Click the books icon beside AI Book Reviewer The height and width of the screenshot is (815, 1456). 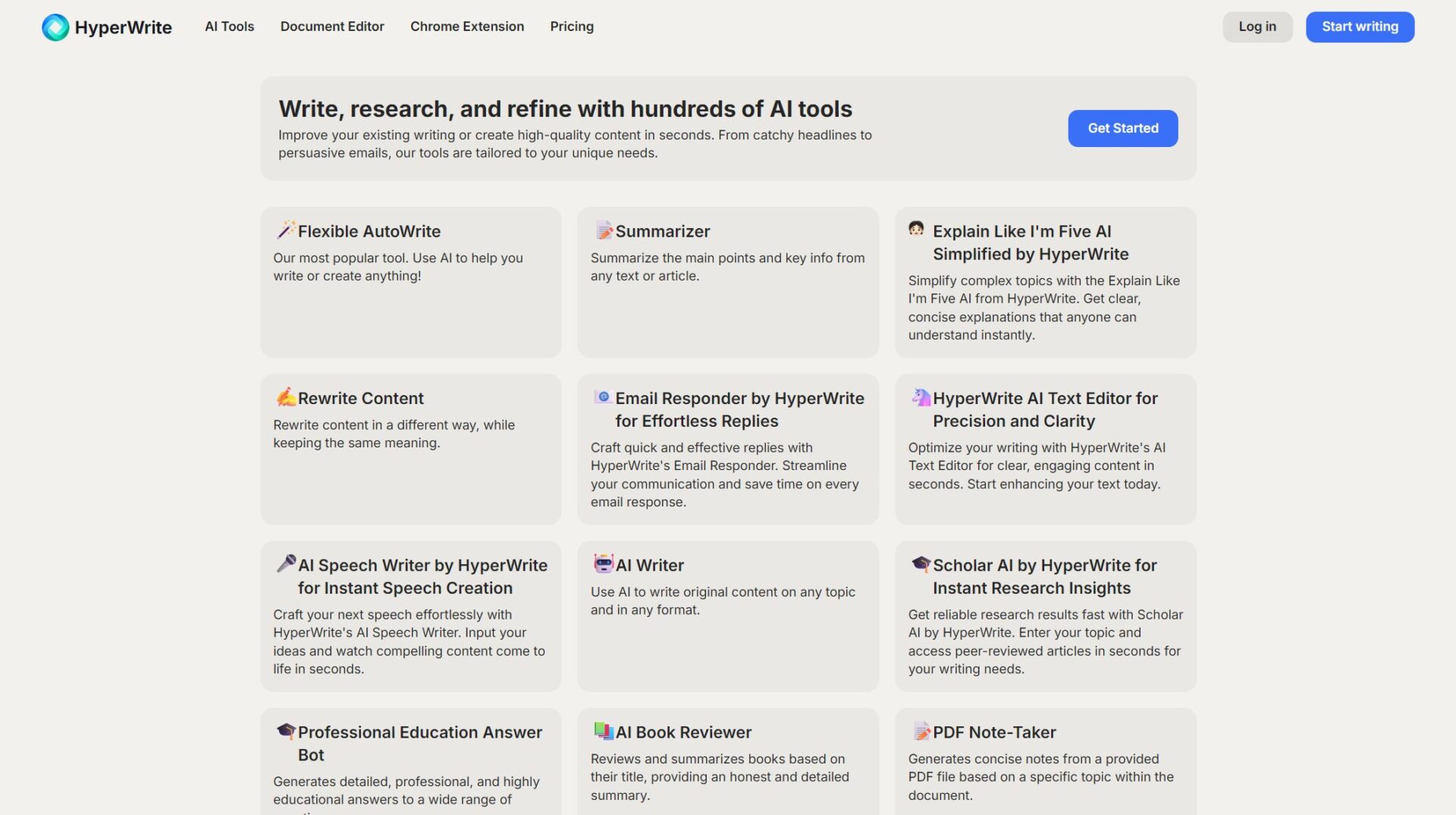click(604, 731)
